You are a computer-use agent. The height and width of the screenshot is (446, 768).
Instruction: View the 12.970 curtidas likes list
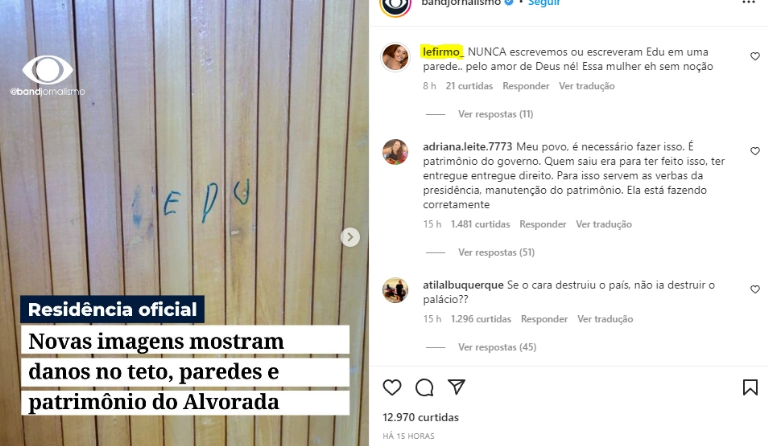[x=420, y=418]
